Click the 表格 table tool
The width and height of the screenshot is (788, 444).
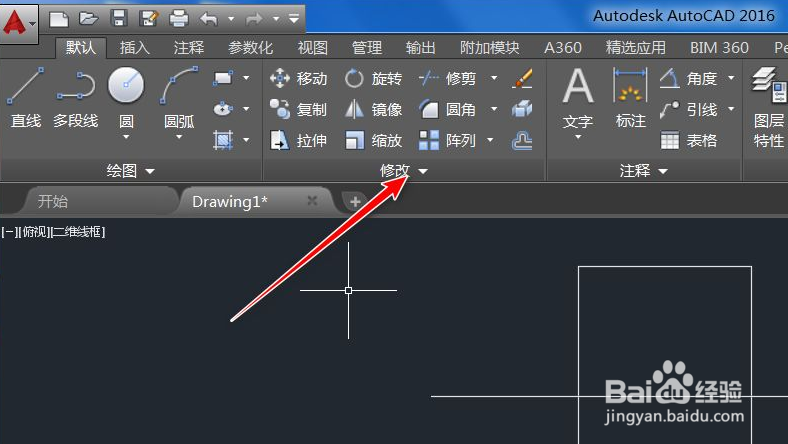[688, 140]
